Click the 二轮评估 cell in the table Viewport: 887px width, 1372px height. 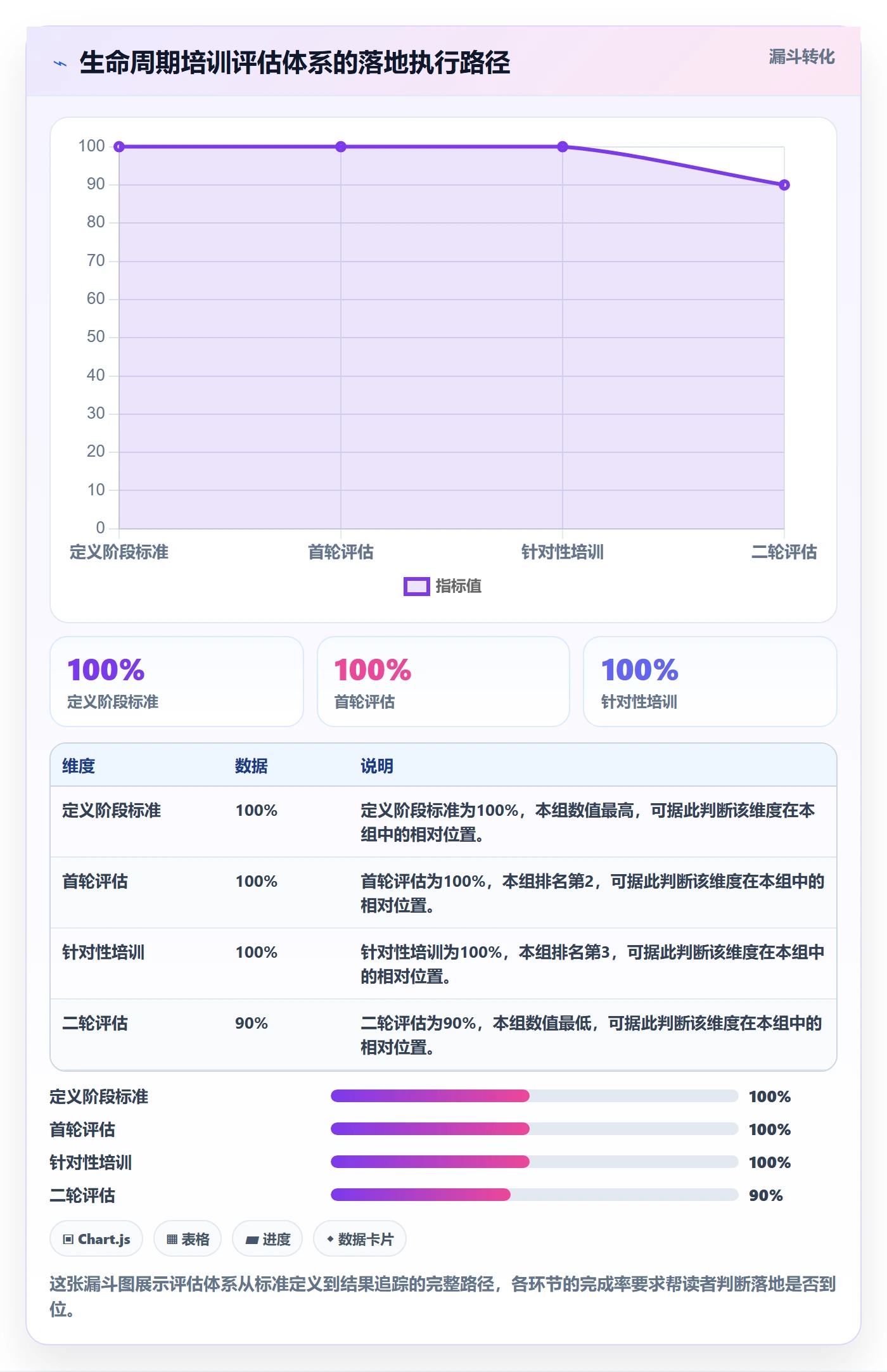click(95, 1023)
